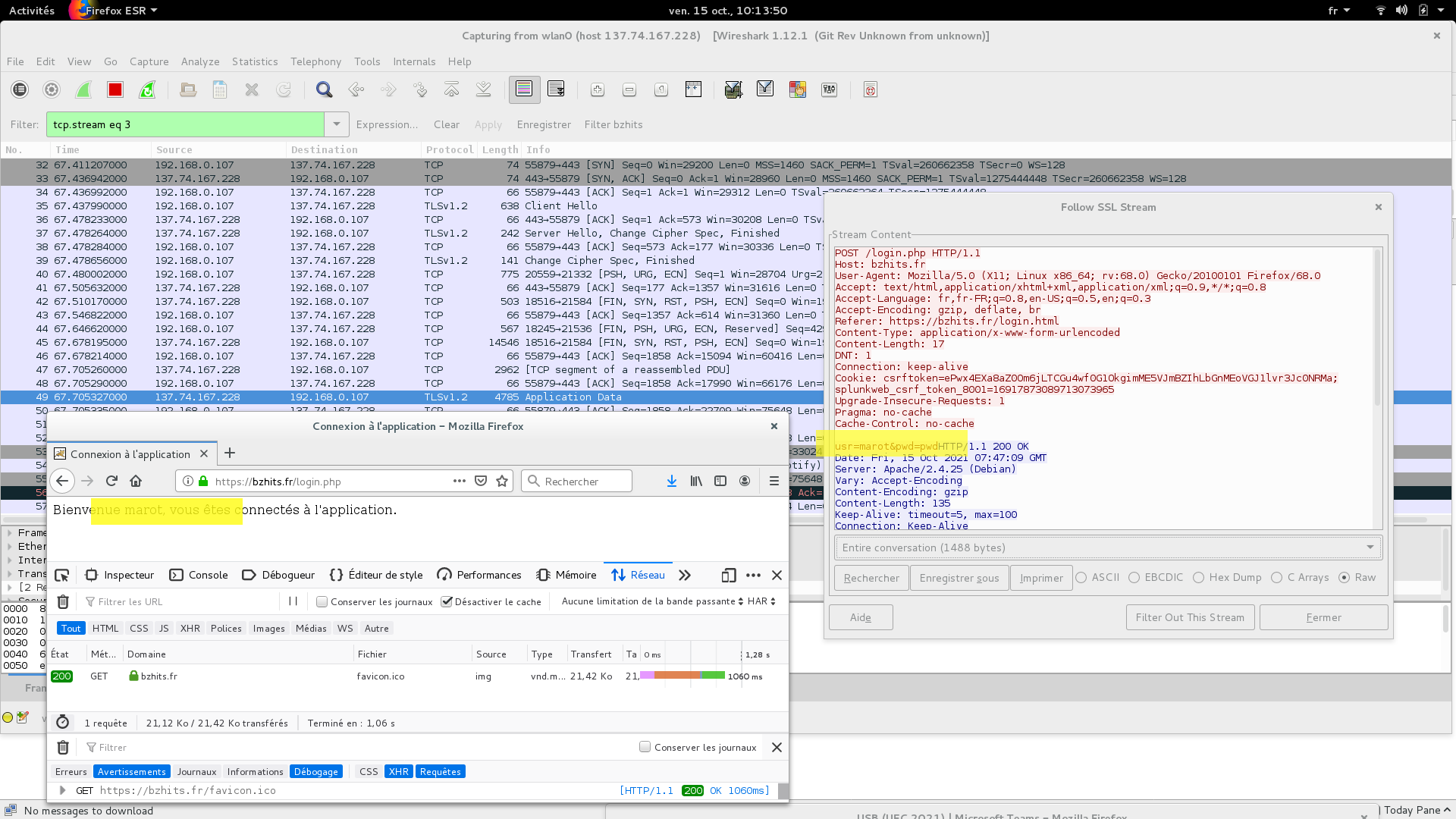Uncheck Désactiver le cache checkbox
The width and height of the screenshot is (1456, 819).
447,602
